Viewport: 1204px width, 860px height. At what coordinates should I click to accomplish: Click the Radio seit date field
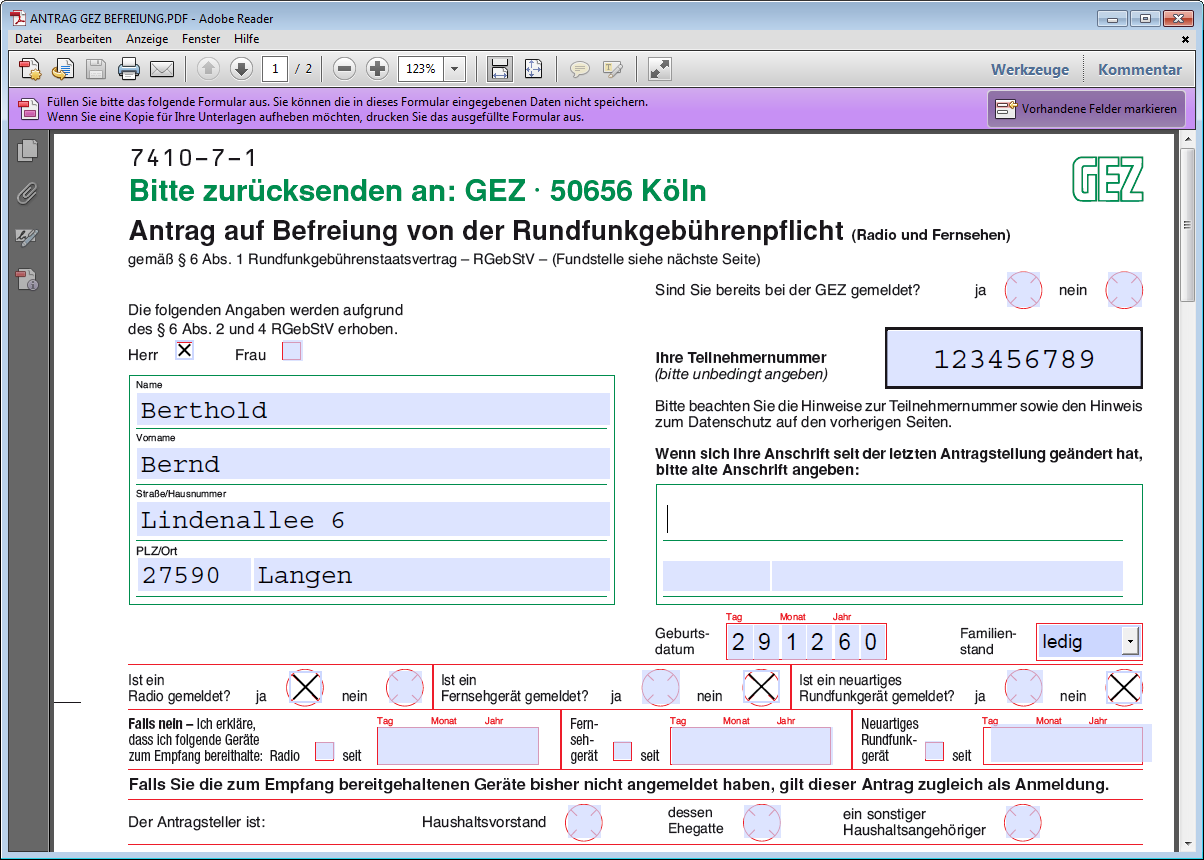pyautogui.click(x=458, y=746)
